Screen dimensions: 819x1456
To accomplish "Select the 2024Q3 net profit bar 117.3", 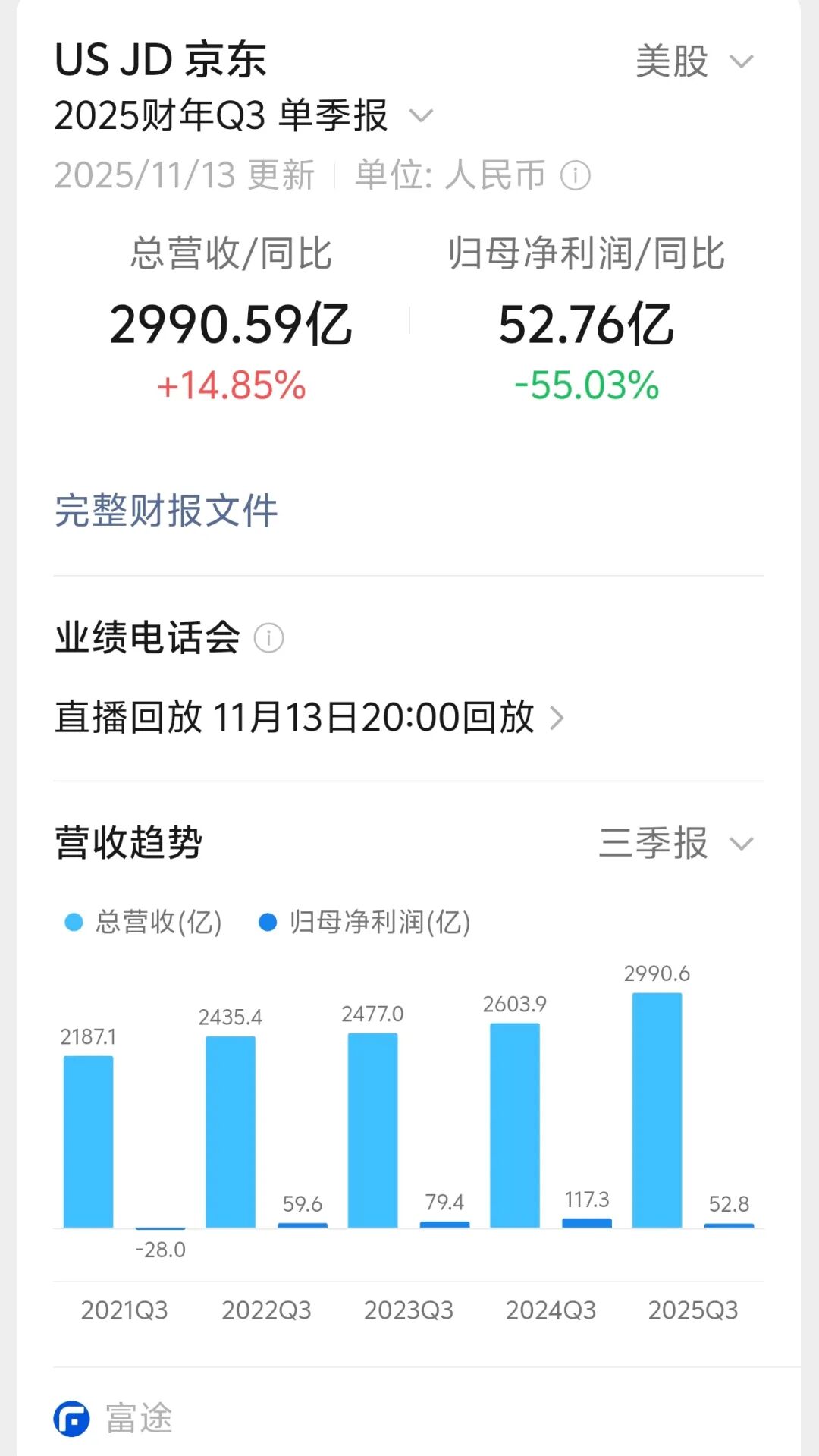I will tap(586, 1222).
